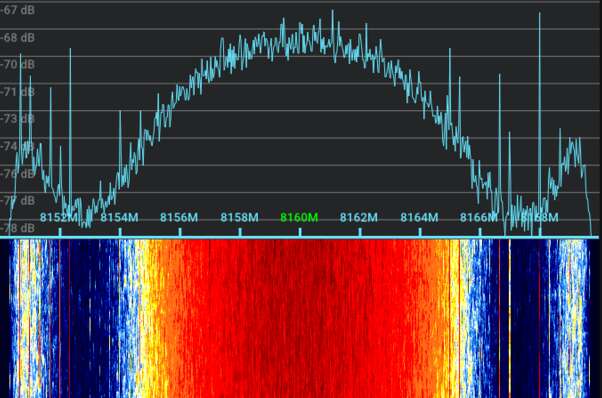
Task: Click the 8162M frequency label
Action: click(x=359, y=218)
